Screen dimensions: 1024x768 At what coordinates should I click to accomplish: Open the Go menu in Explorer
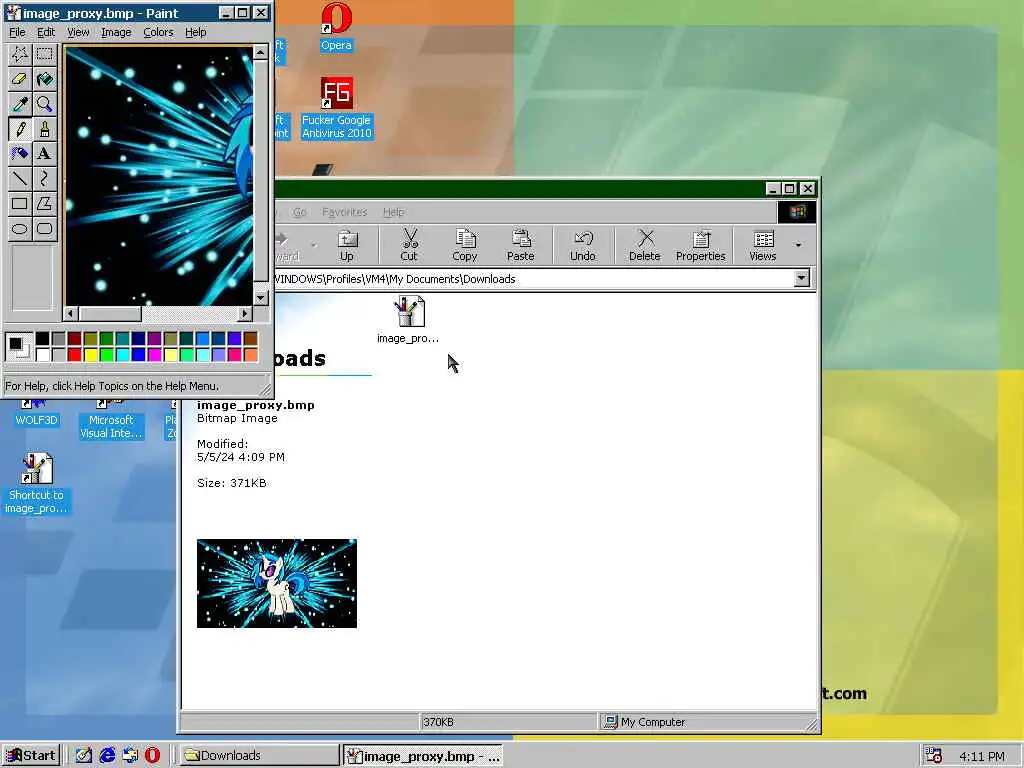point(300,212)
